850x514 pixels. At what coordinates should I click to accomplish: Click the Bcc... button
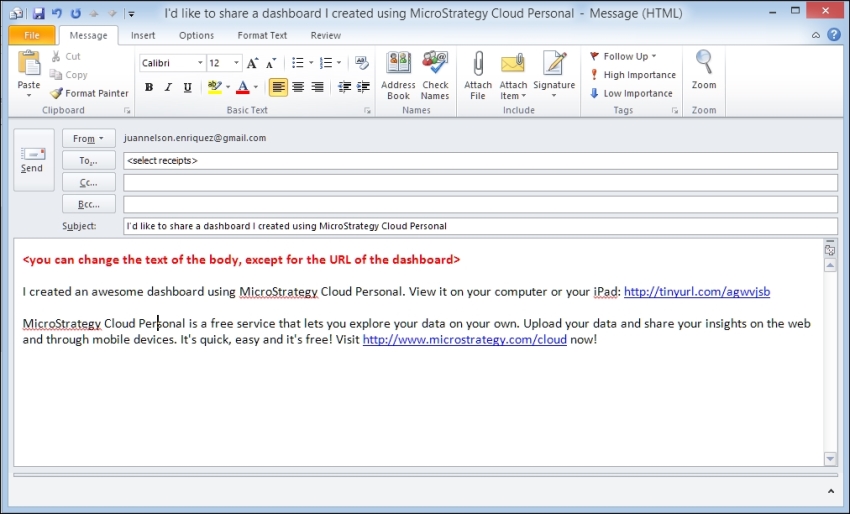(88, 204)
